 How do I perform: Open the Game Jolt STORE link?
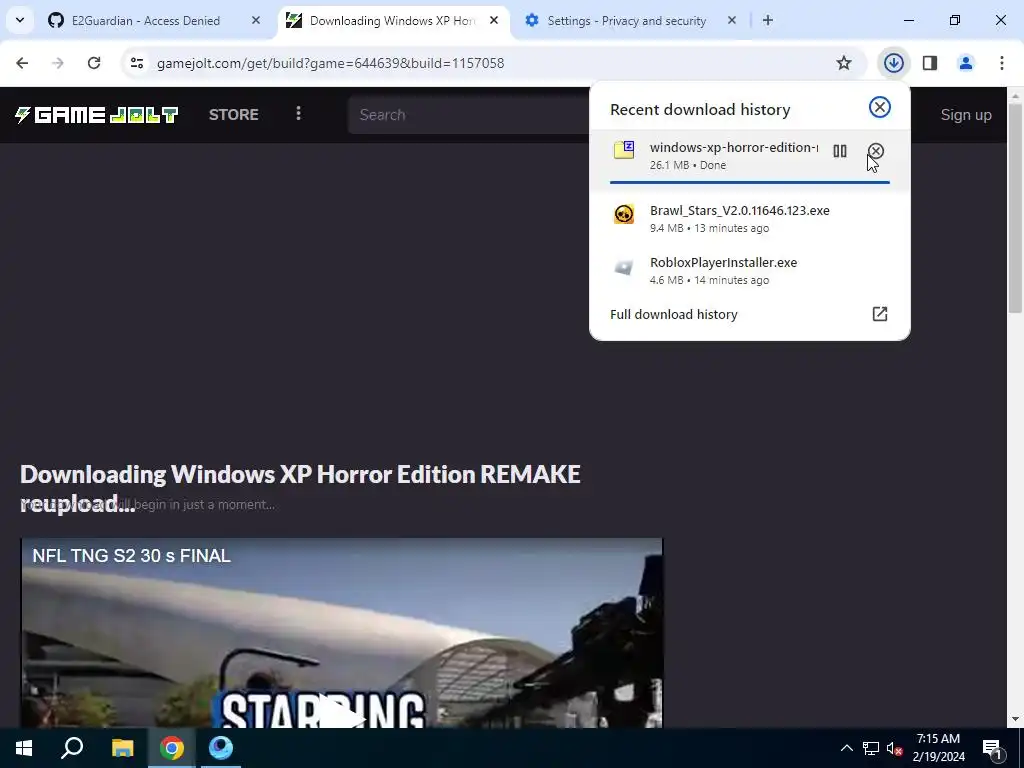[x=234, y=114]
